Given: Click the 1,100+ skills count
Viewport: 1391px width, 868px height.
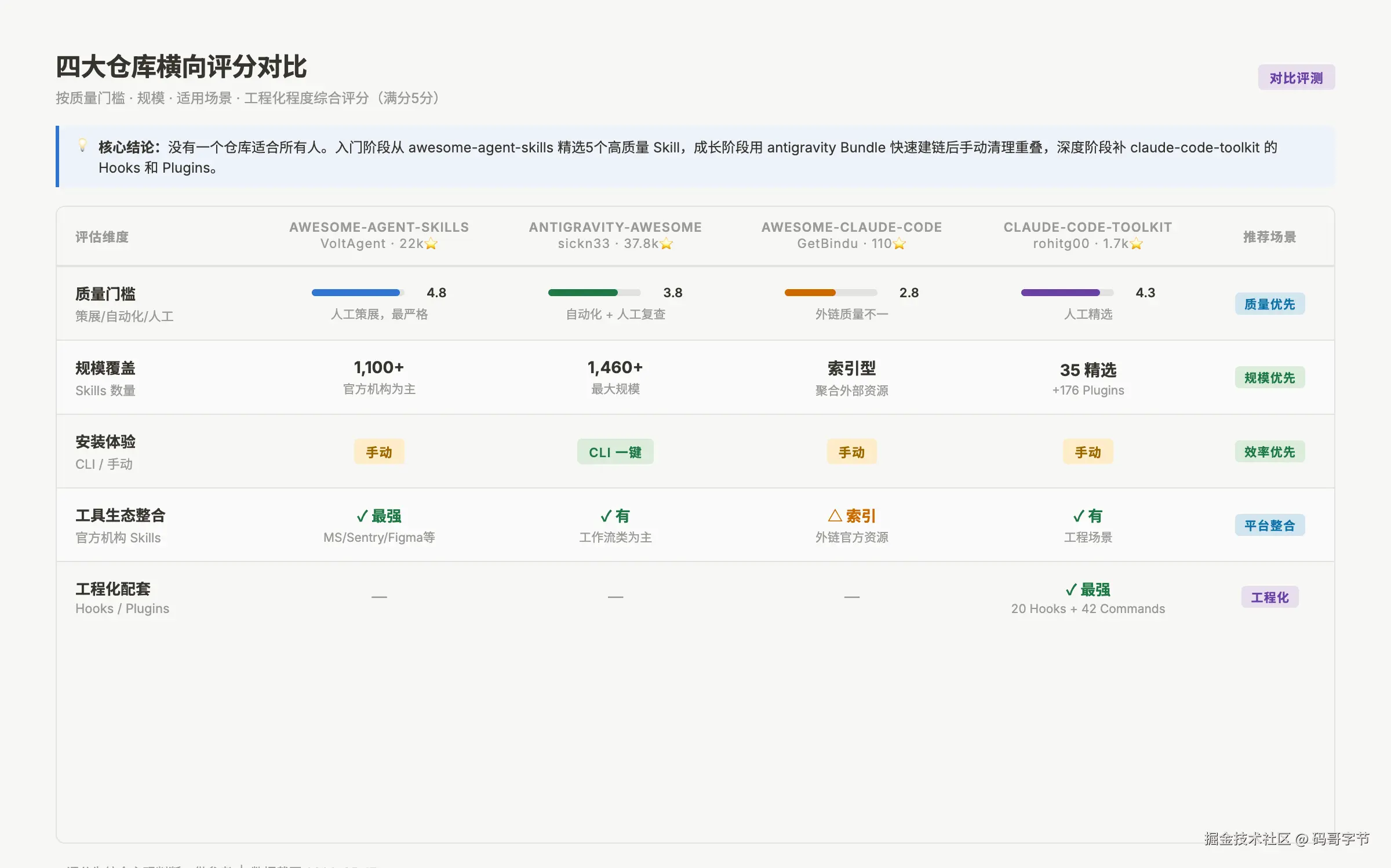Looking at the screenshot, I should point(379,367).
